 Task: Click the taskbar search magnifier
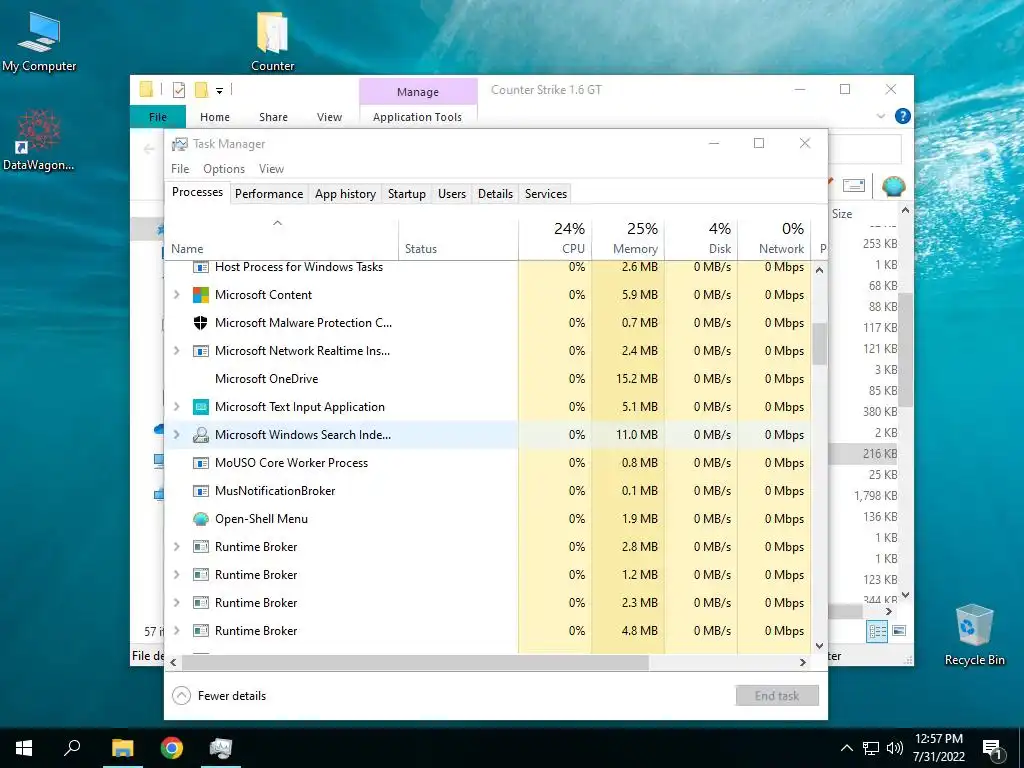point(72,748)
